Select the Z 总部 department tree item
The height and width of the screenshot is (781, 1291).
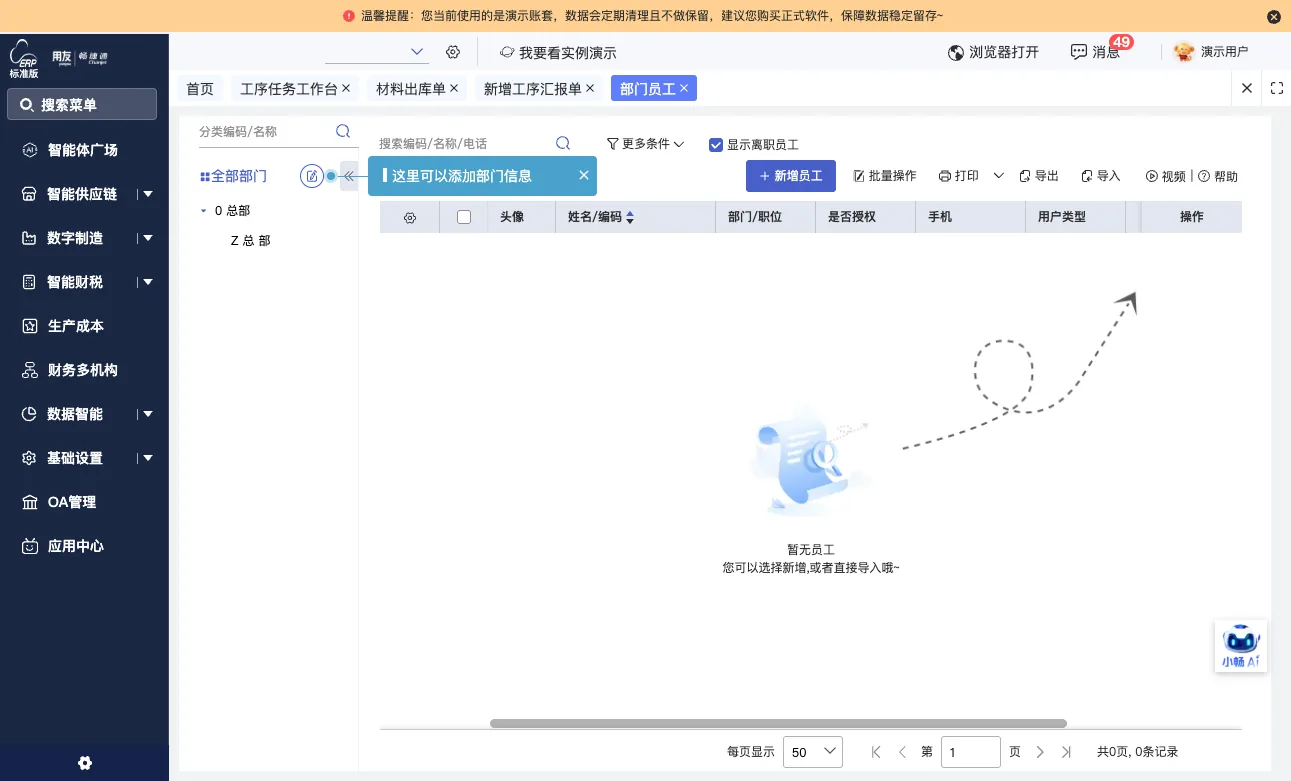point(250,241)
